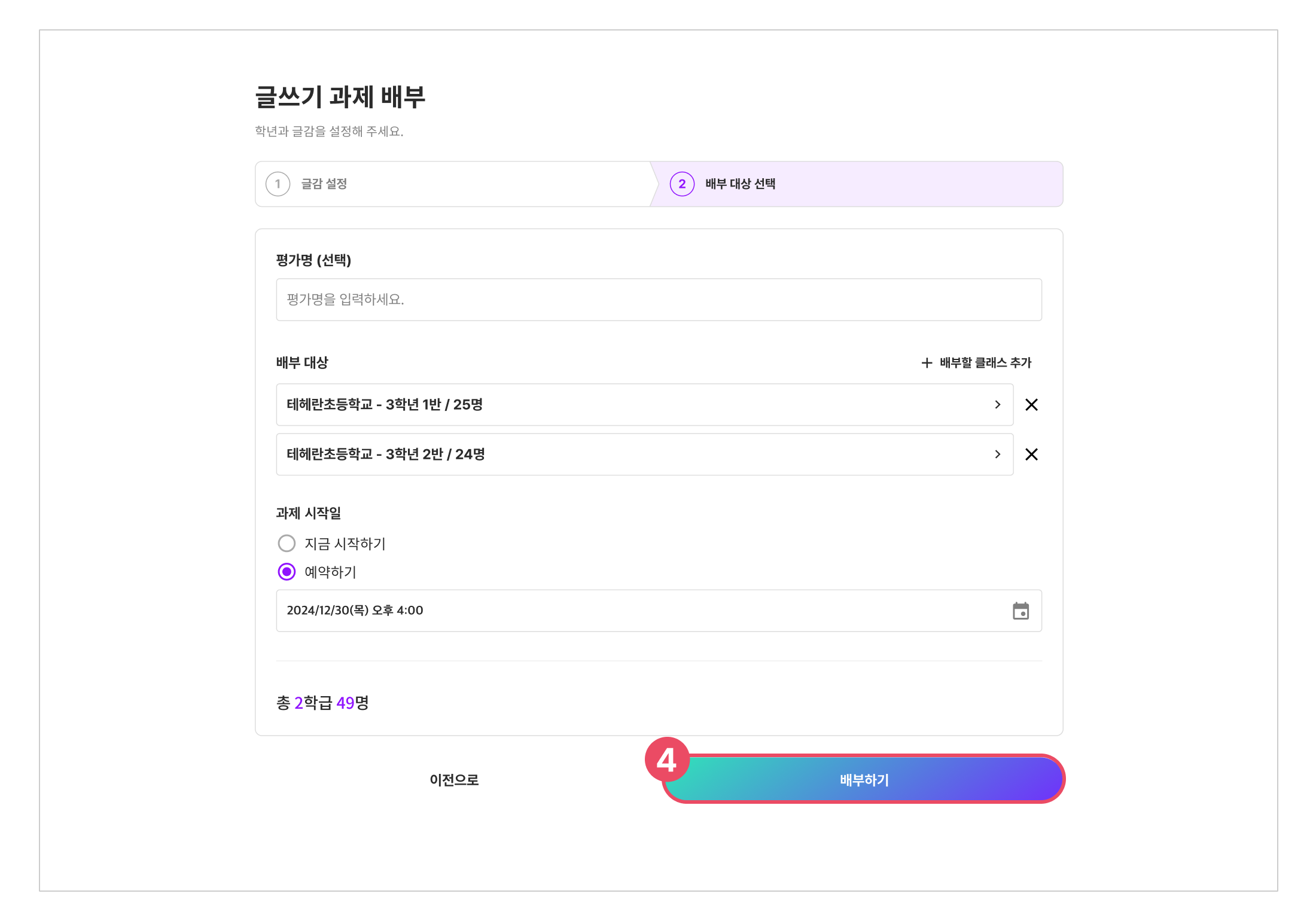Select the 예약하기 radio button
Image resolution: width=1316 pixels, height=921 pixels.
(x=287, y=572)
